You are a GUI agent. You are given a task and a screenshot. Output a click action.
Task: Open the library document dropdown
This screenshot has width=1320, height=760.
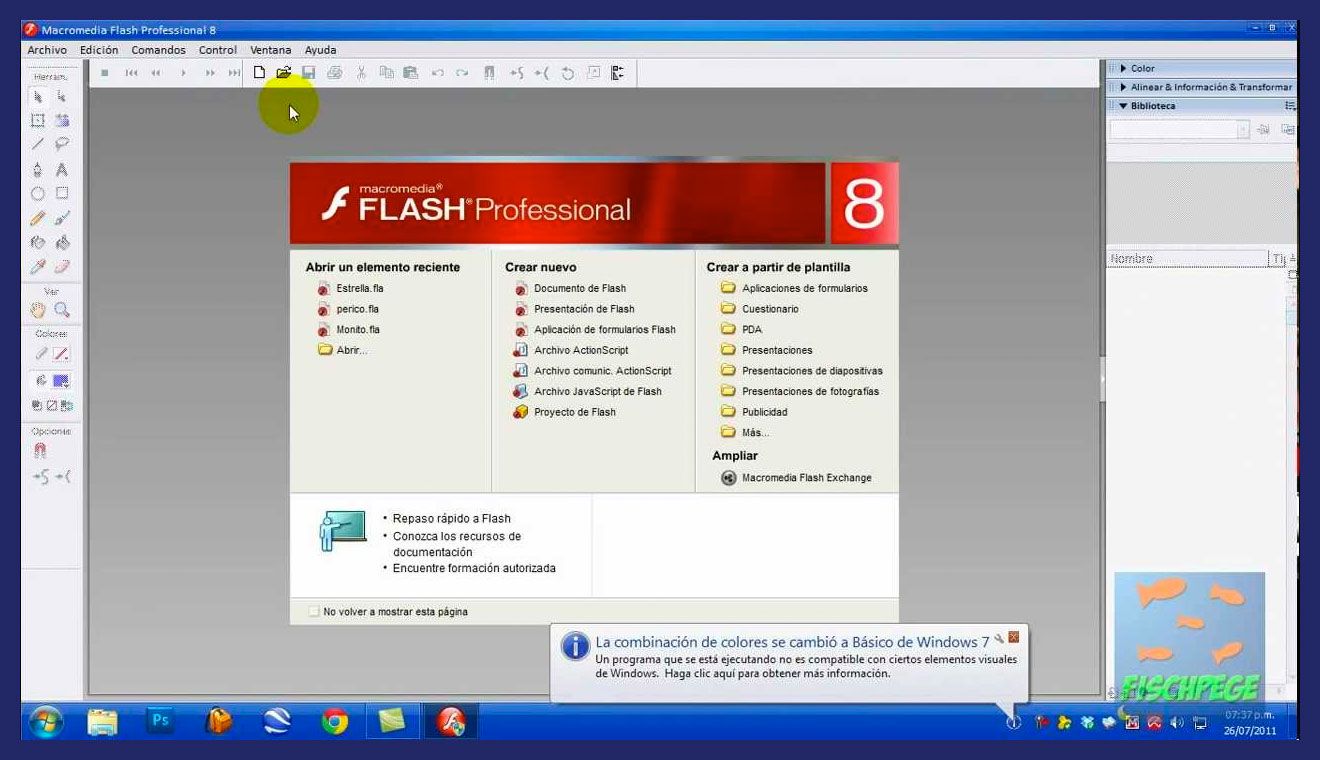tap(1243, 129)
